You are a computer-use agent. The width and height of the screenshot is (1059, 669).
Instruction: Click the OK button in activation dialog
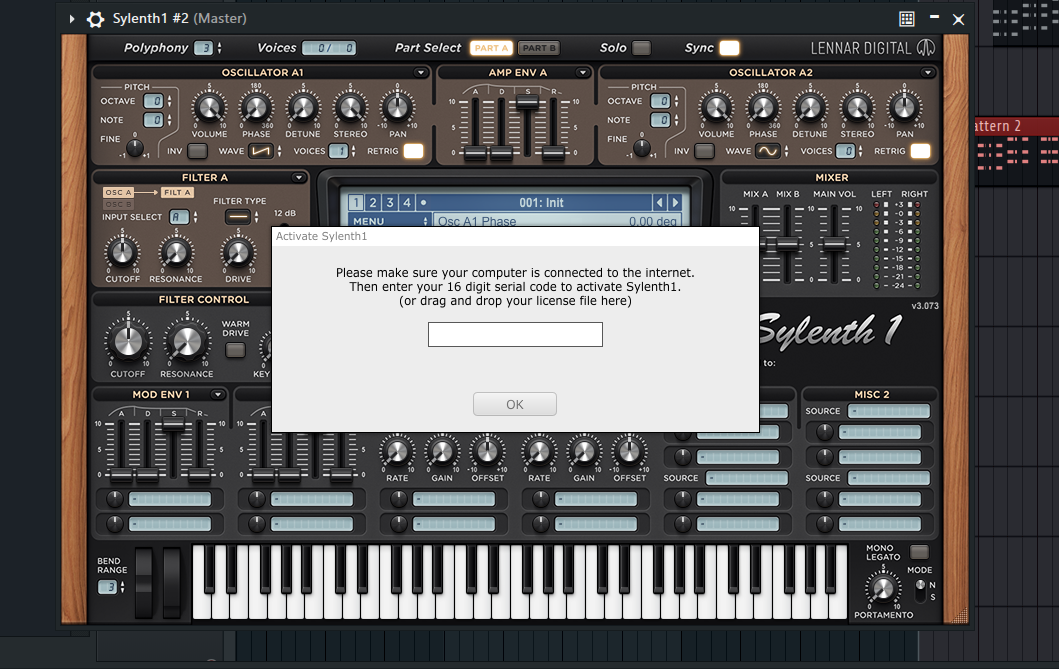[514, 404]
